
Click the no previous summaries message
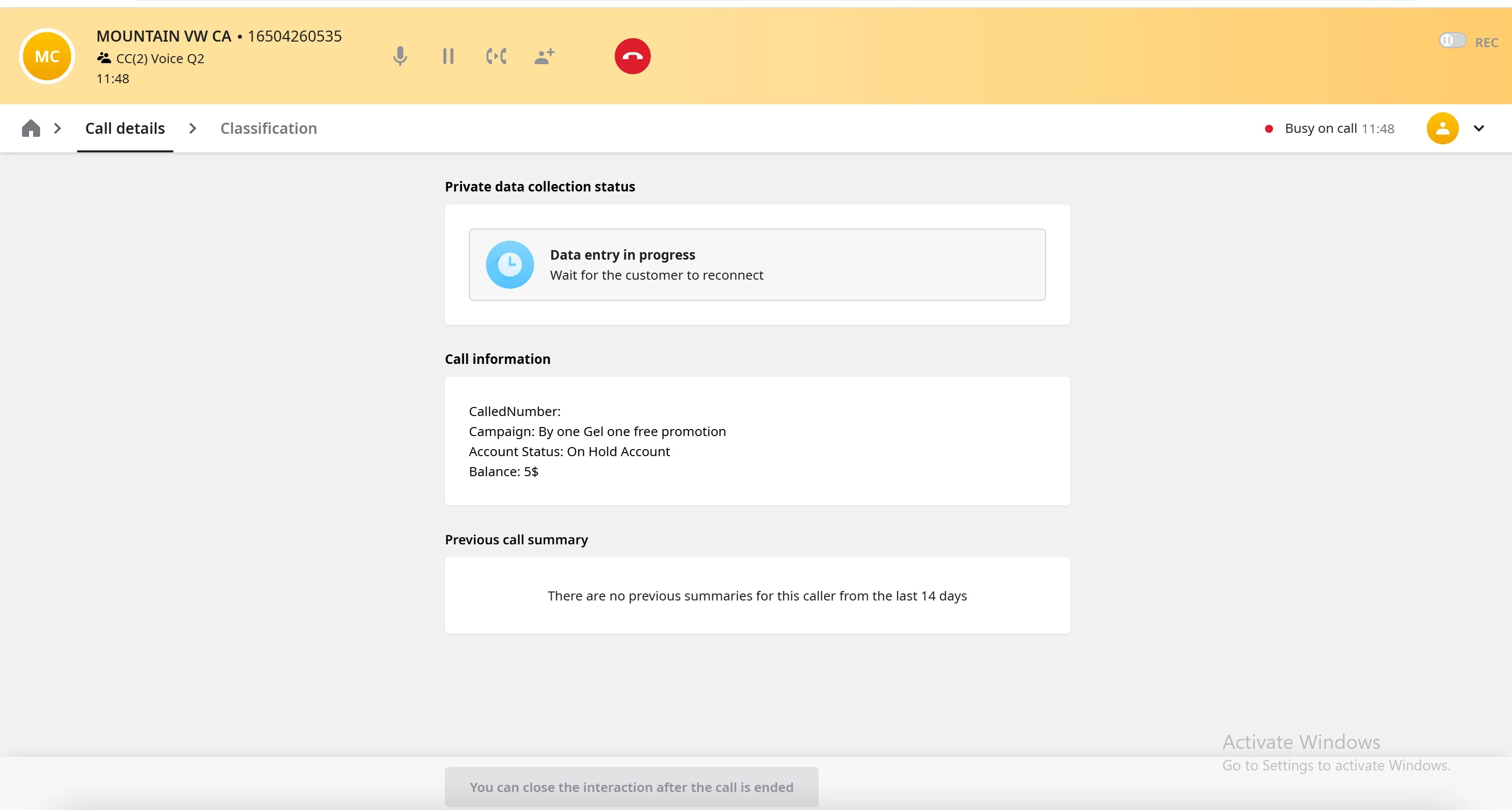(x=757, y=595)
